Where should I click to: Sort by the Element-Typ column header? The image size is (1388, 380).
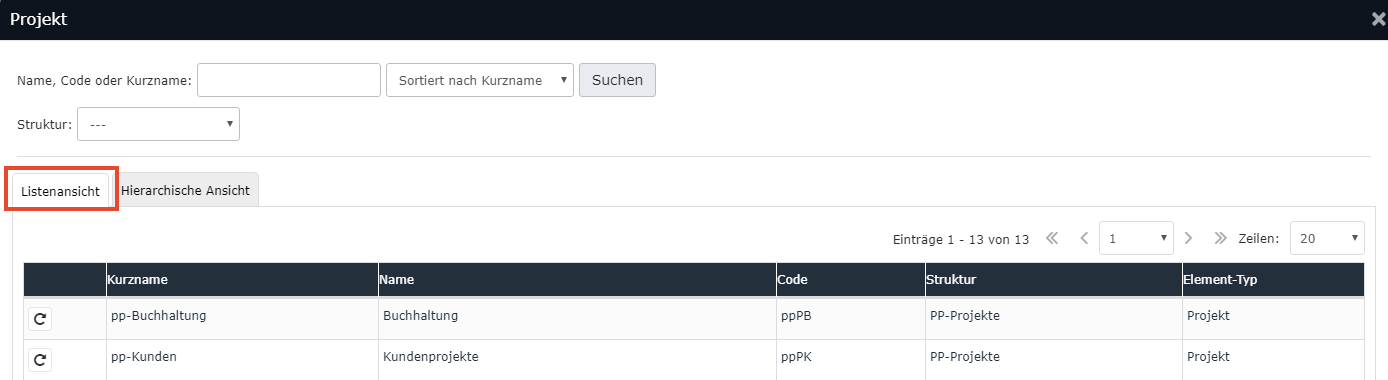pos(1273,280)
